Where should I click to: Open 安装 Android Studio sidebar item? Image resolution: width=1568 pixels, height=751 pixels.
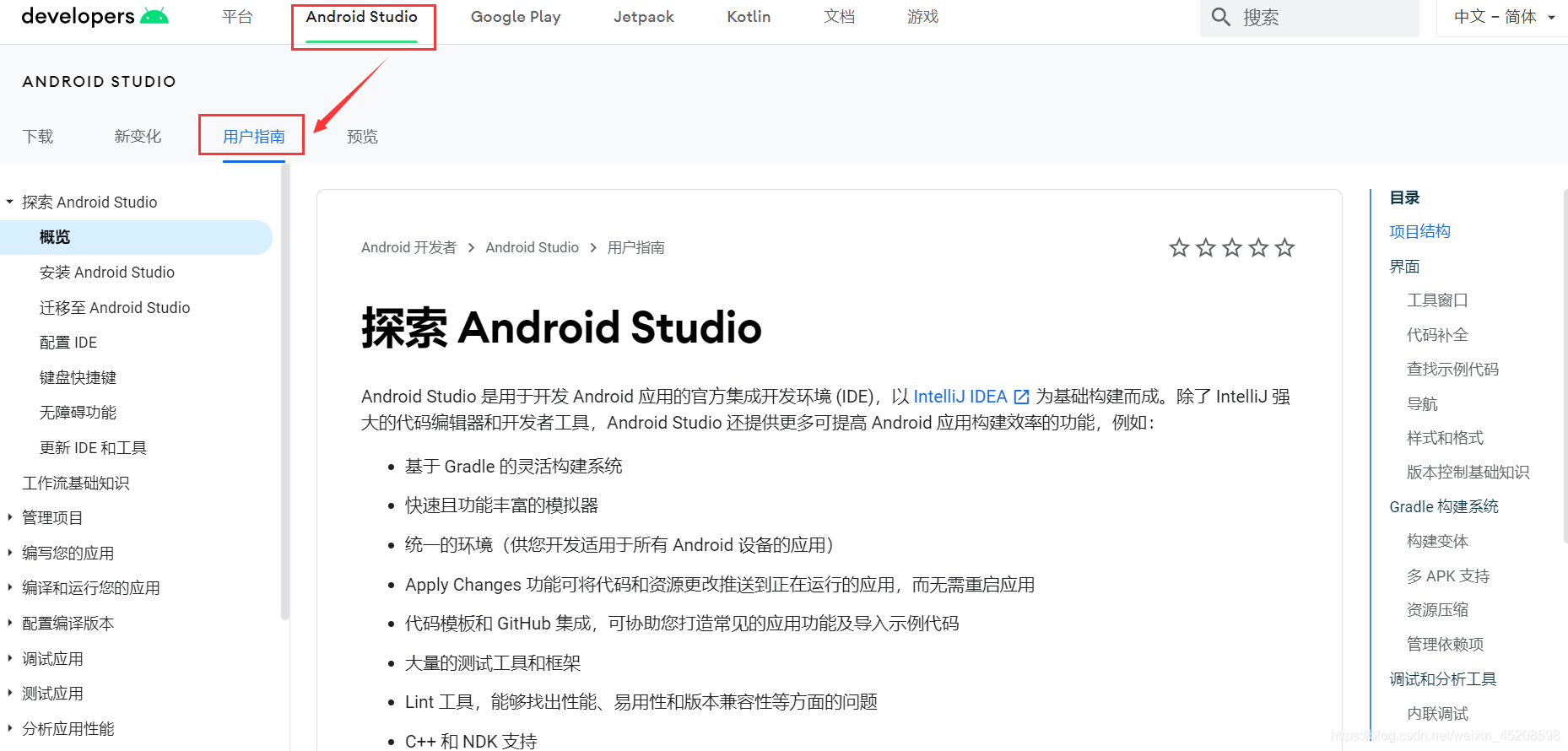(107, 273)
